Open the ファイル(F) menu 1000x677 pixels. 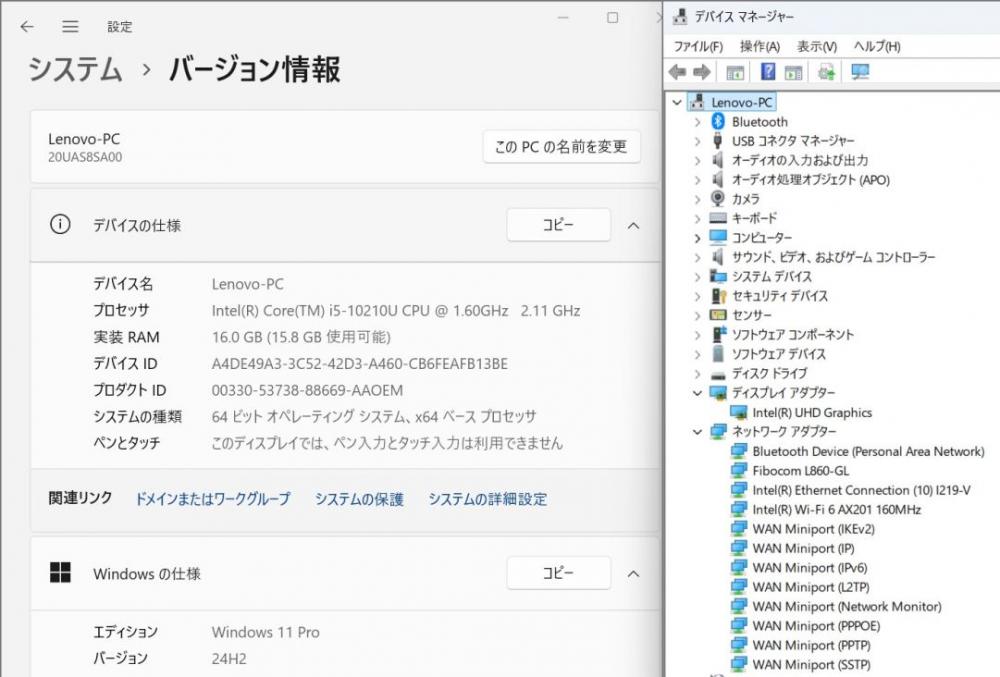698,46
